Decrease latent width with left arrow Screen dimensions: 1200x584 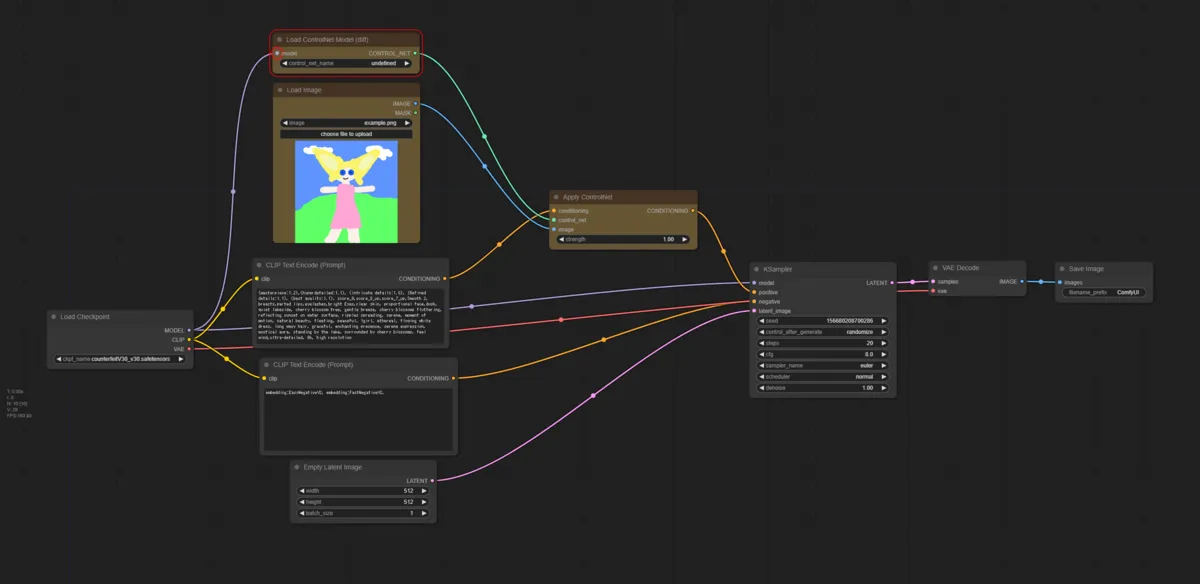click(x=302, y=491)
